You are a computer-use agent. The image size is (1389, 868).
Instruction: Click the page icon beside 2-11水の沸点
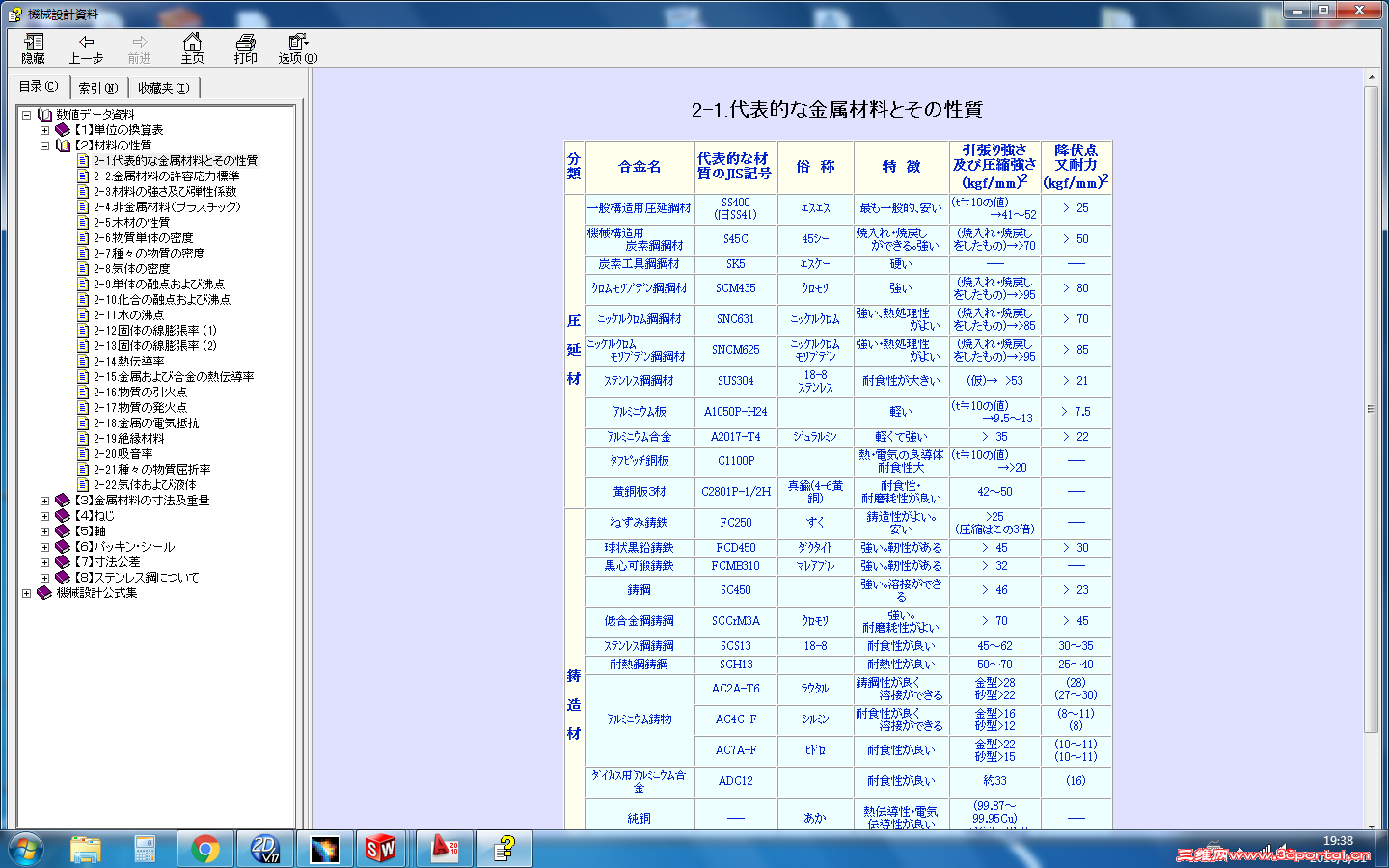(83, 315)
